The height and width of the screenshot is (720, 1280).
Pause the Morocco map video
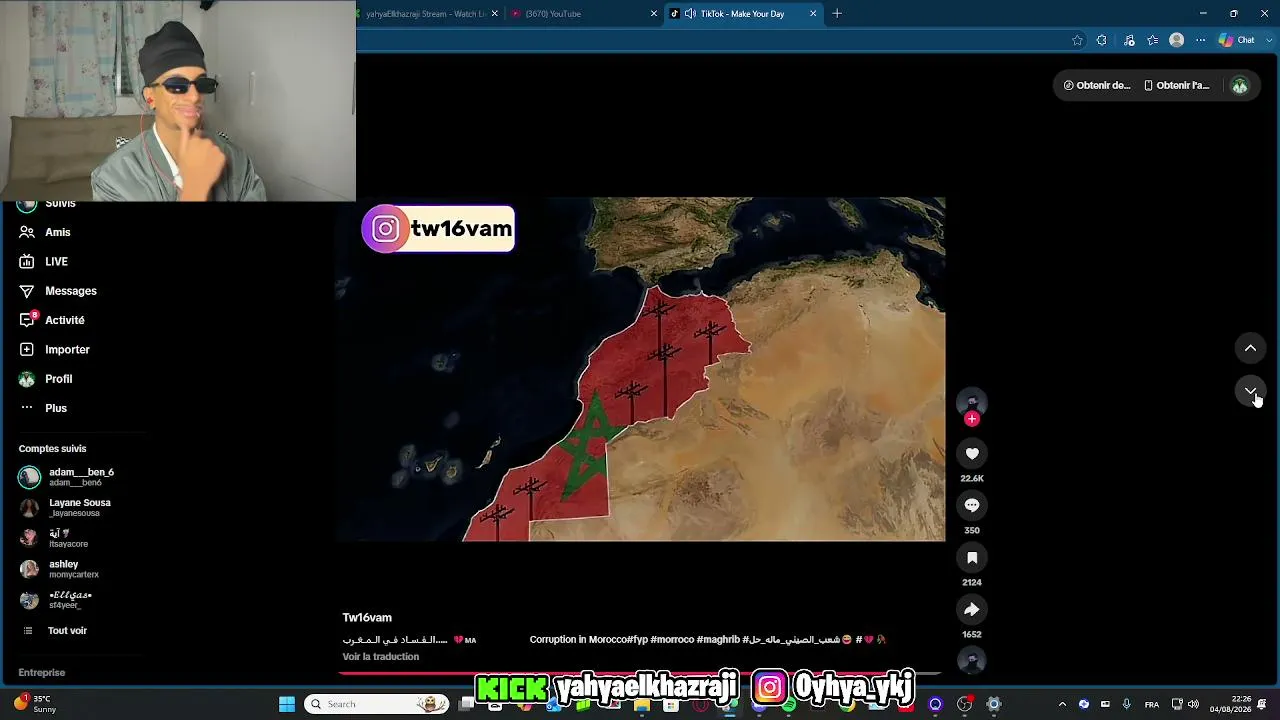tap(640, 369)
